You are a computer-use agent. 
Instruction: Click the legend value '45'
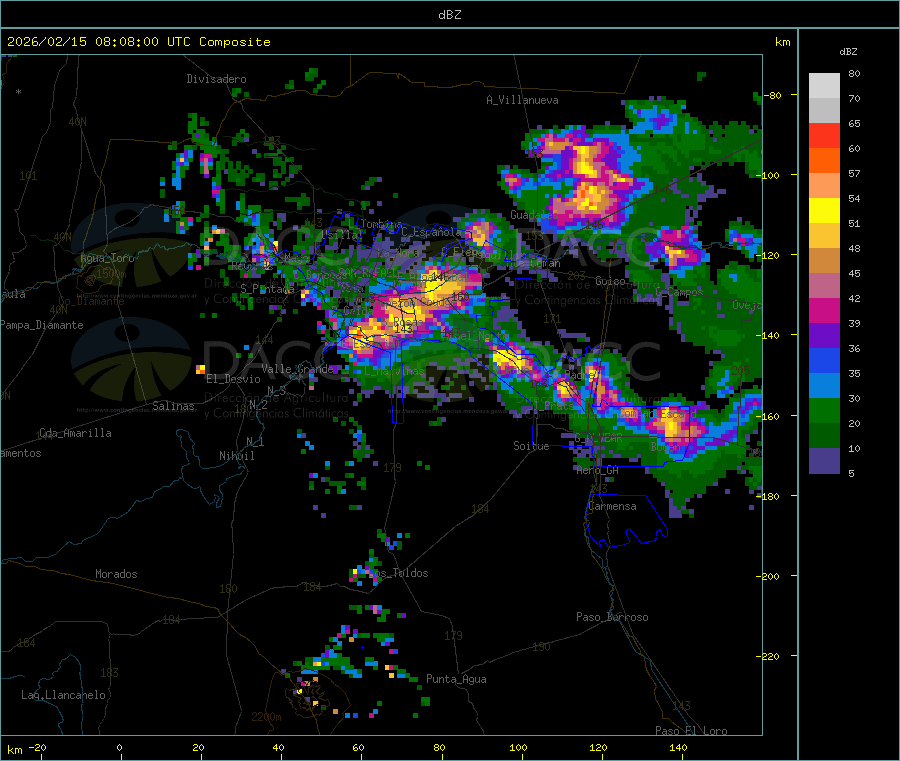tap(854, 273)
